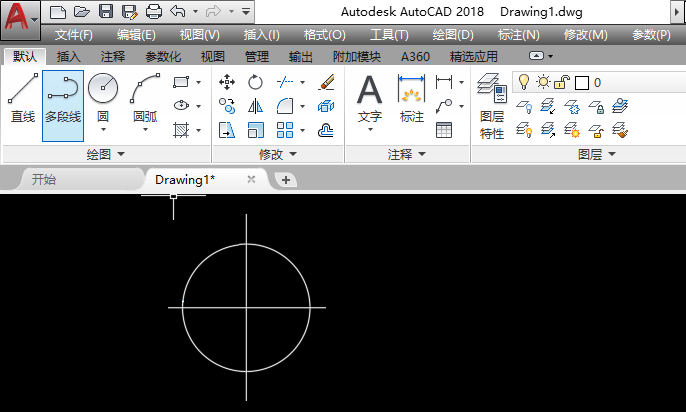
Task: Select the Leader annotation tool
Action: 444,106
